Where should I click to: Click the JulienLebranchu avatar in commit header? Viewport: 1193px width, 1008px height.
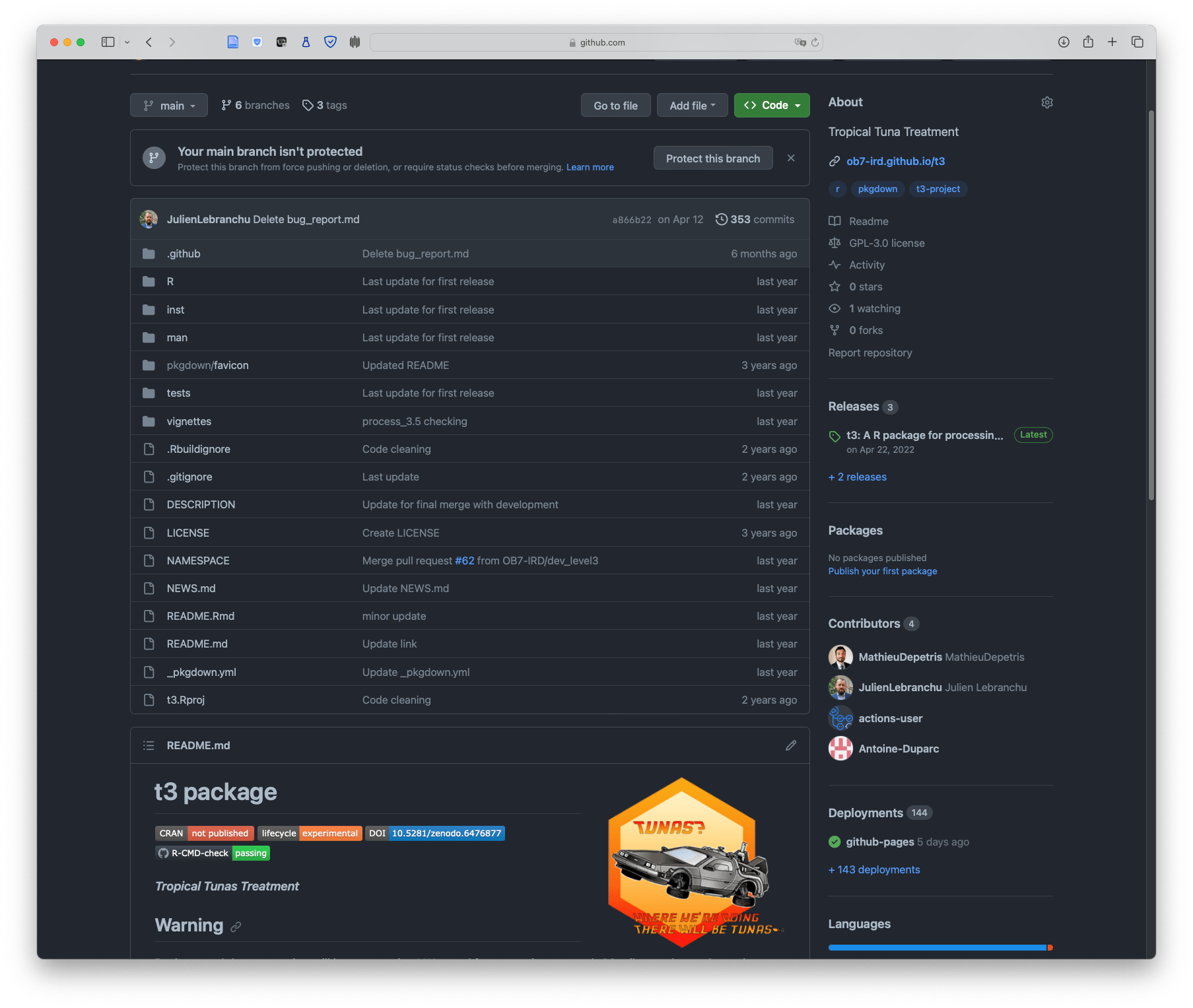tap(149, 219)
